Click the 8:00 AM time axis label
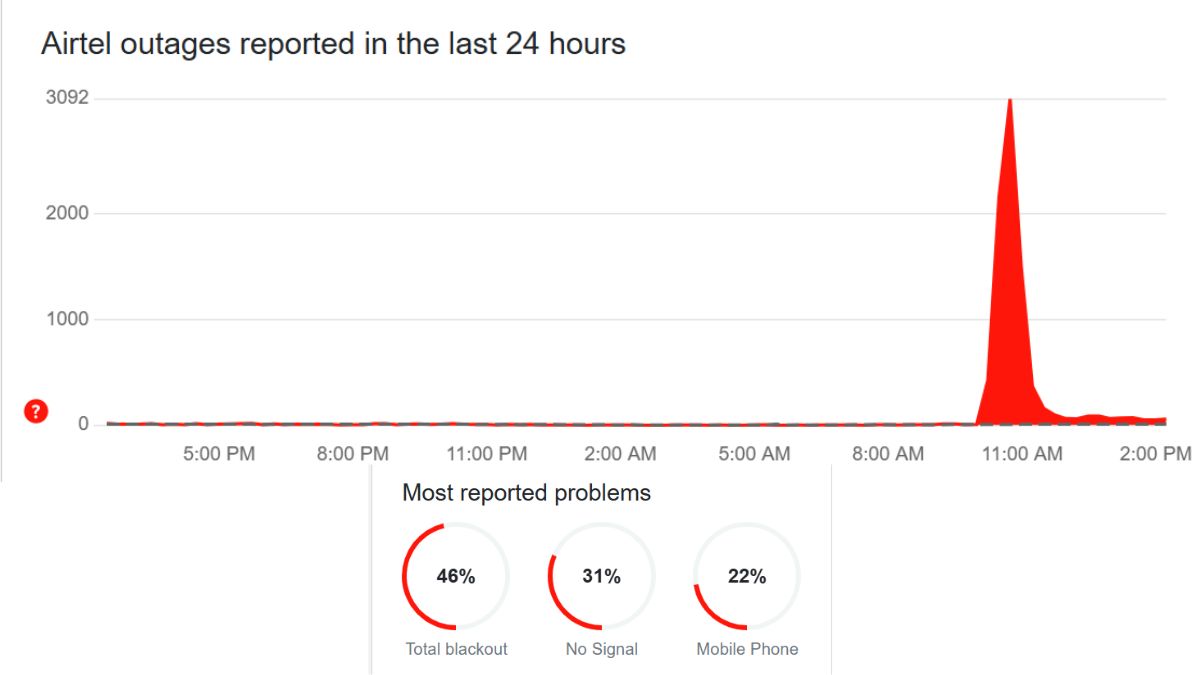The height and width of the screenshot is (675, 1200). click(887, 454)
